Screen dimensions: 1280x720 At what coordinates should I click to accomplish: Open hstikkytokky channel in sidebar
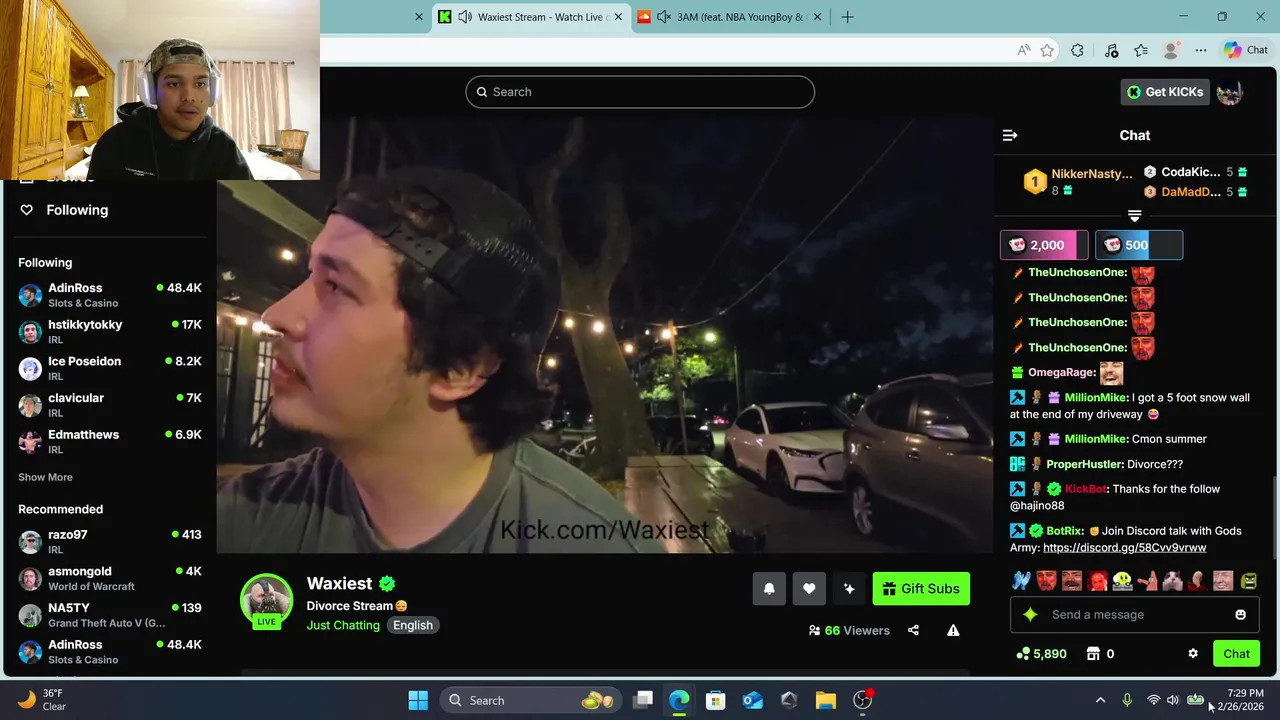pos(110,331)
